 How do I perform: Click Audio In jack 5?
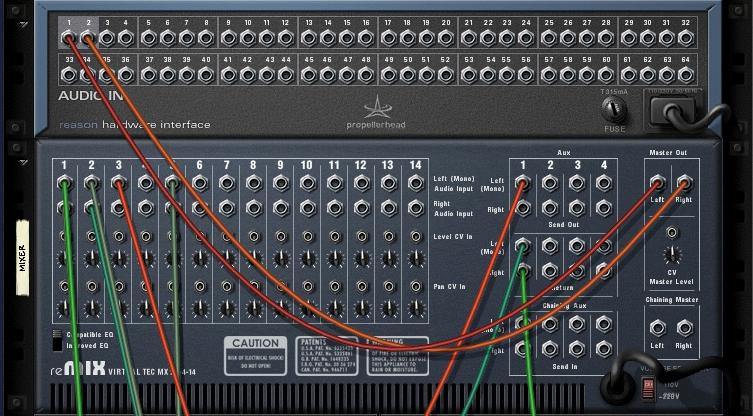[x=149, y=37]
